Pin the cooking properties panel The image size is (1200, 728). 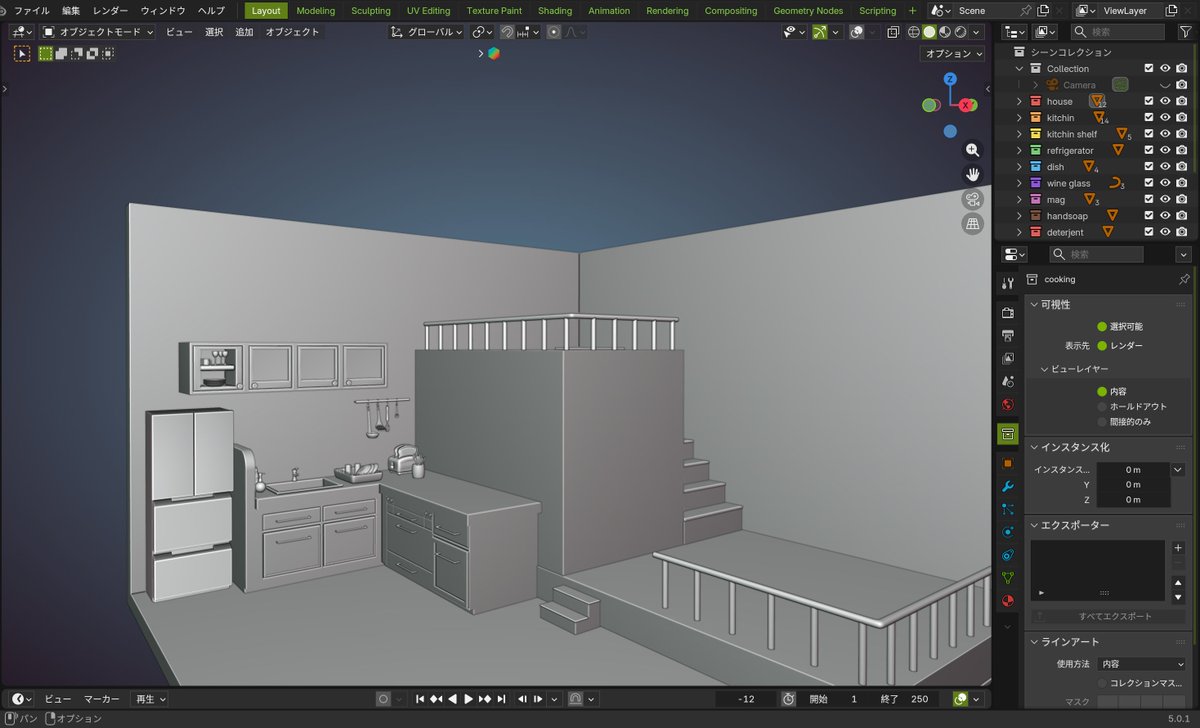point(1184,279)
